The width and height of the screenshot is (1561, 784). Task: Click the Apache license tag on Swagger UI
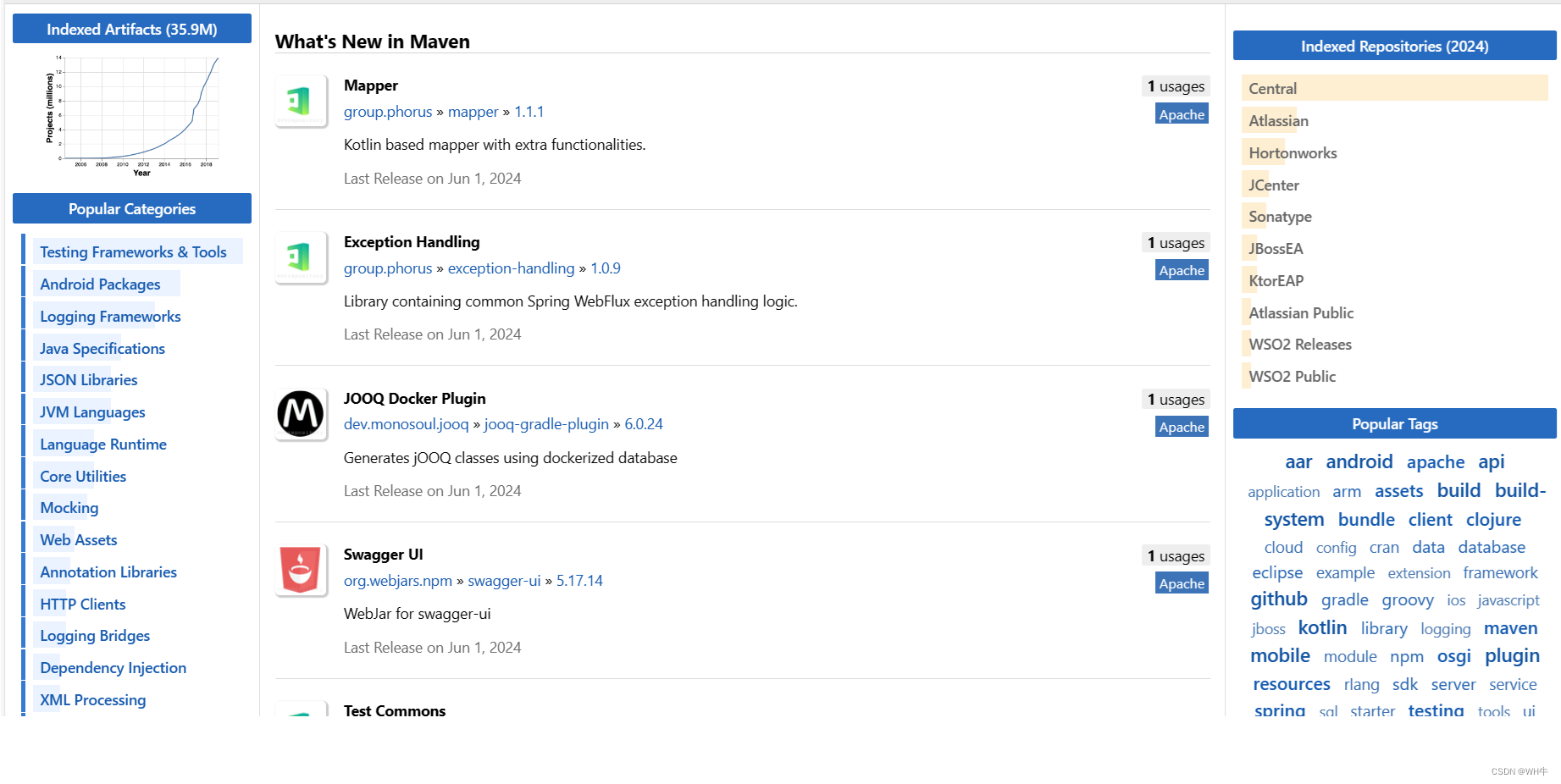pyautogui.click(x=1182, y=583)
